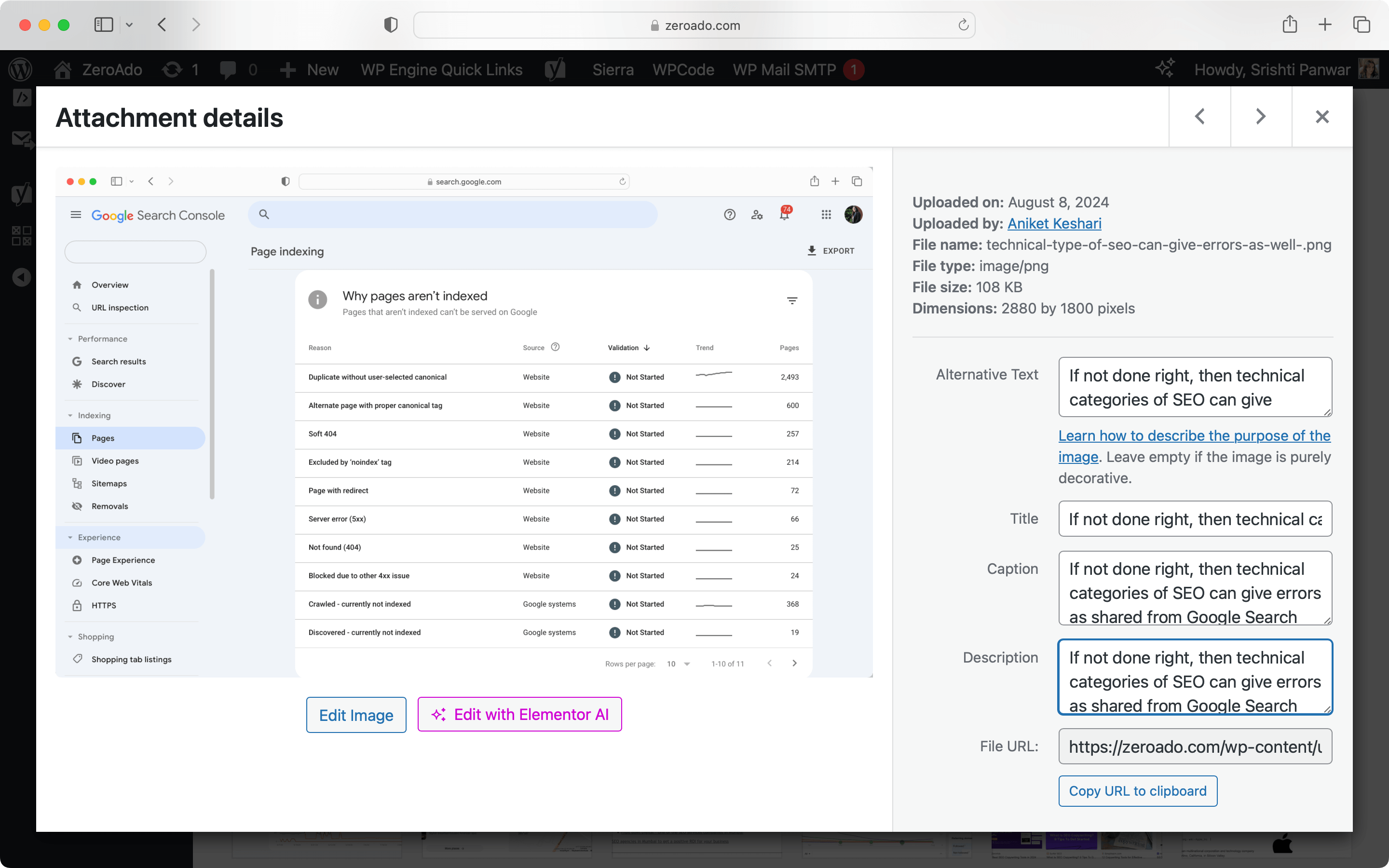This screenshot has height=868, width=1389.
Task: Click the WPCode sidebar code icon
Action: click(x=21, y=97)
